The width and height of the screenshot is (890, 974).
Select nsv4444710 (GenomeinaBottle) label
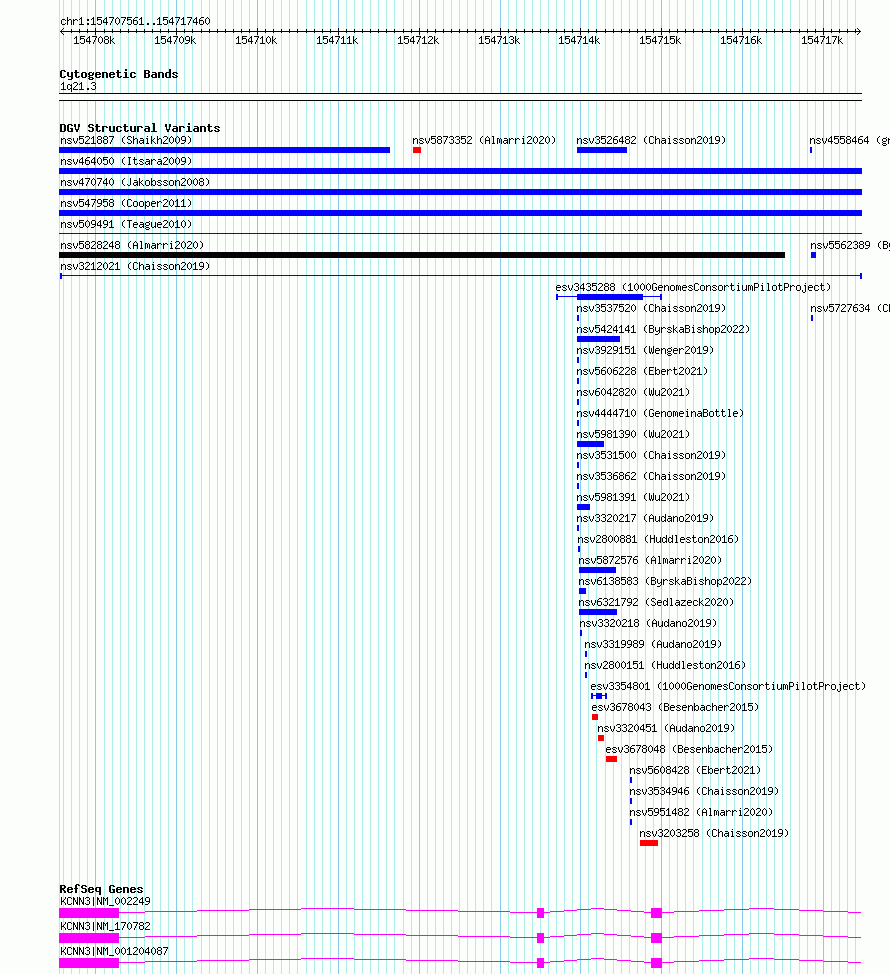click(660, 414)
